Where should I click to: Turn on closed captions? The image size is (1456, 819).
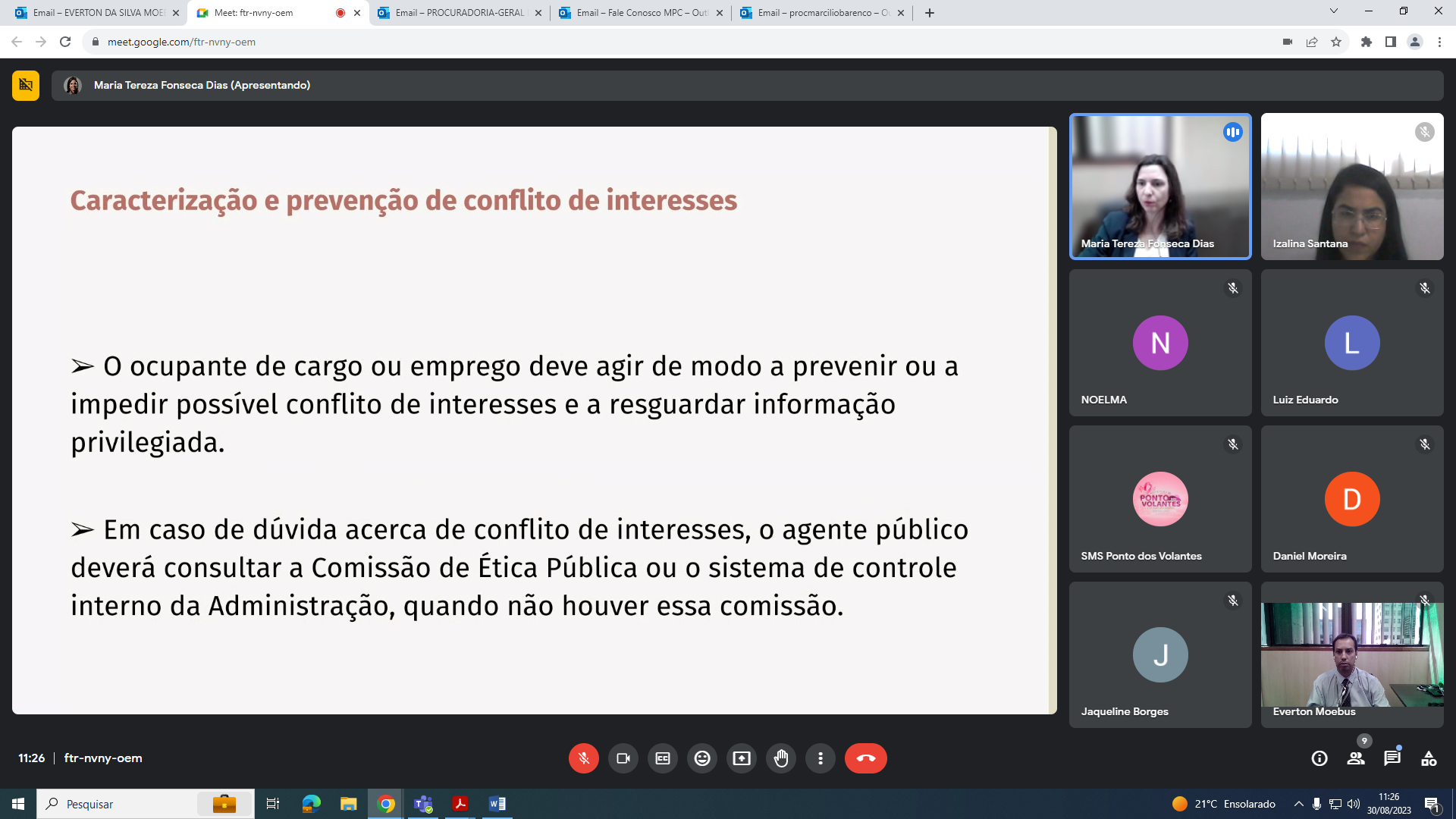point(663,758)
